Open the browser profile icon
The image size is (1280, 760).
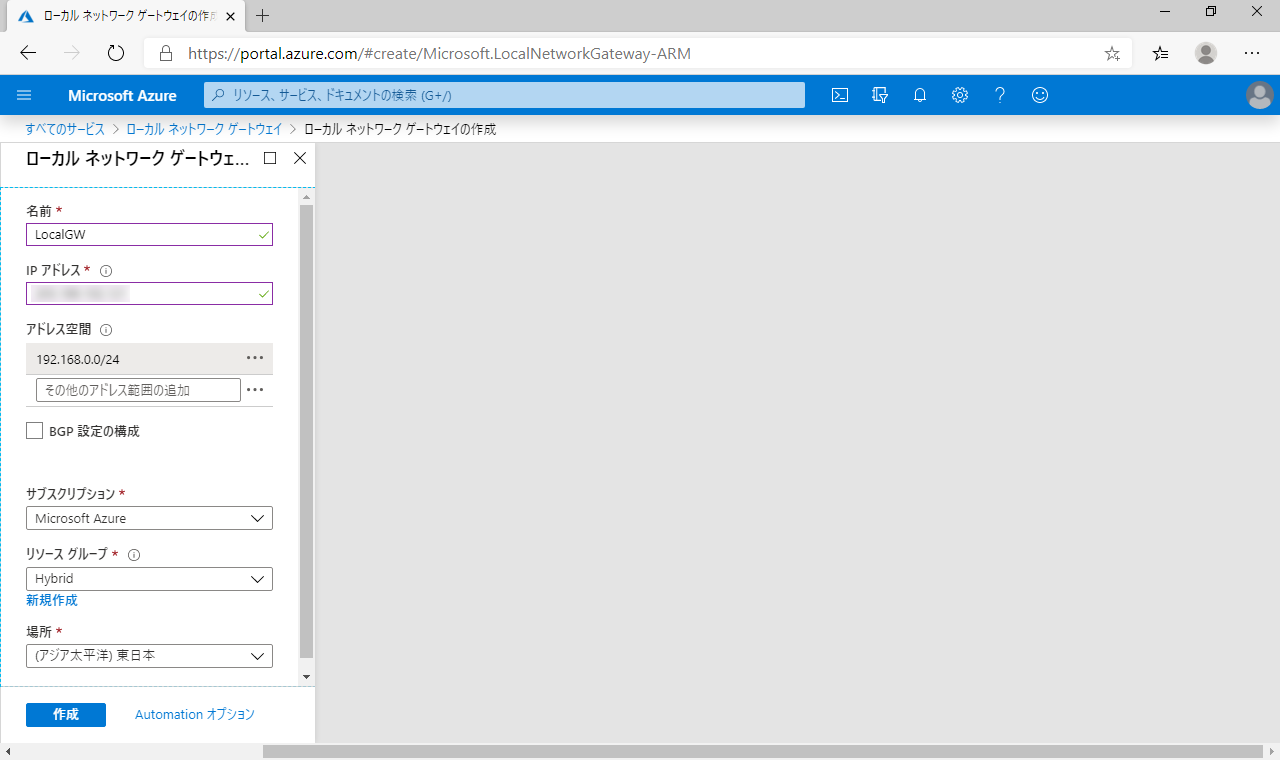1206,53
